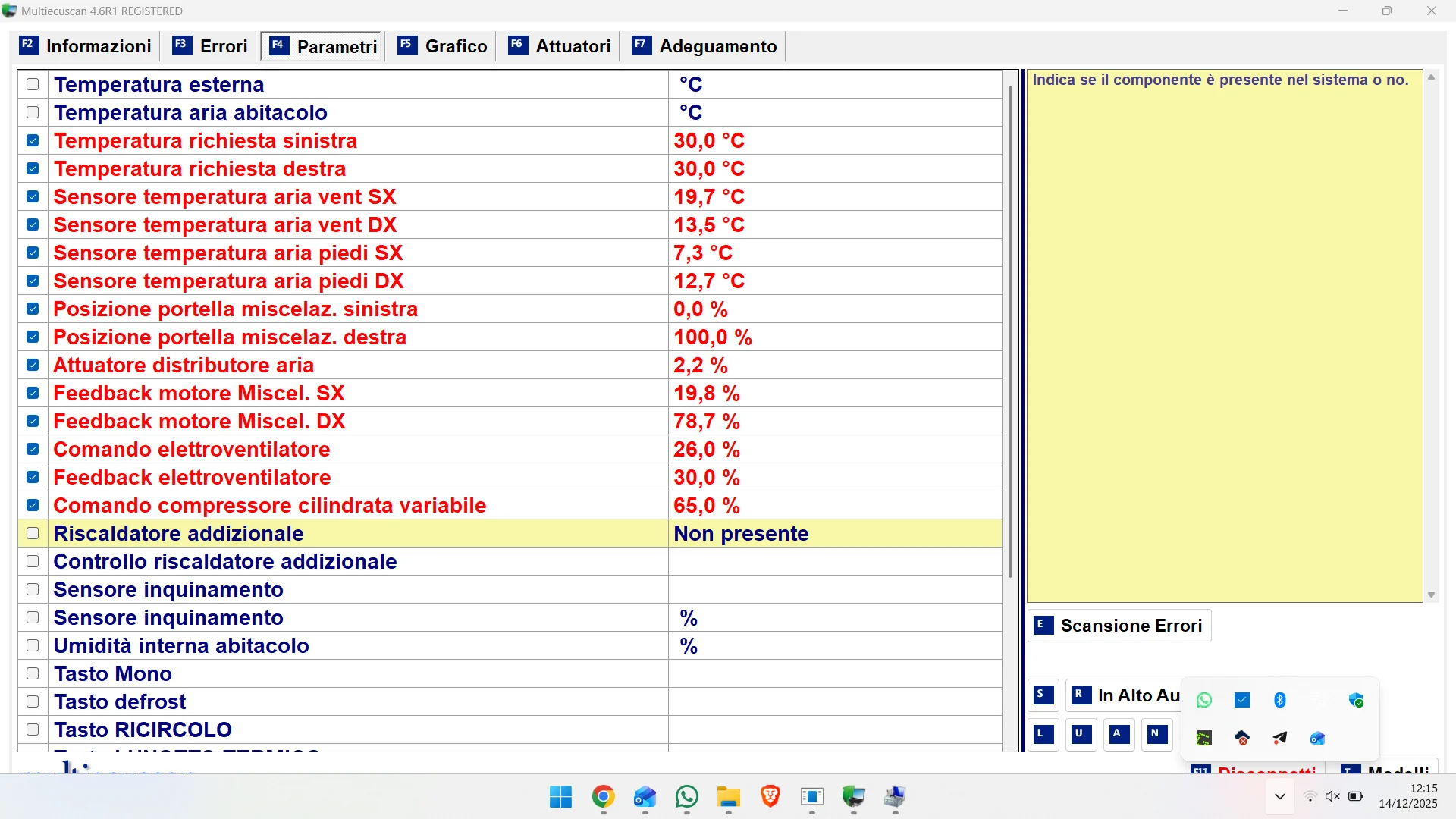Open the clock and date panel

1408,796
